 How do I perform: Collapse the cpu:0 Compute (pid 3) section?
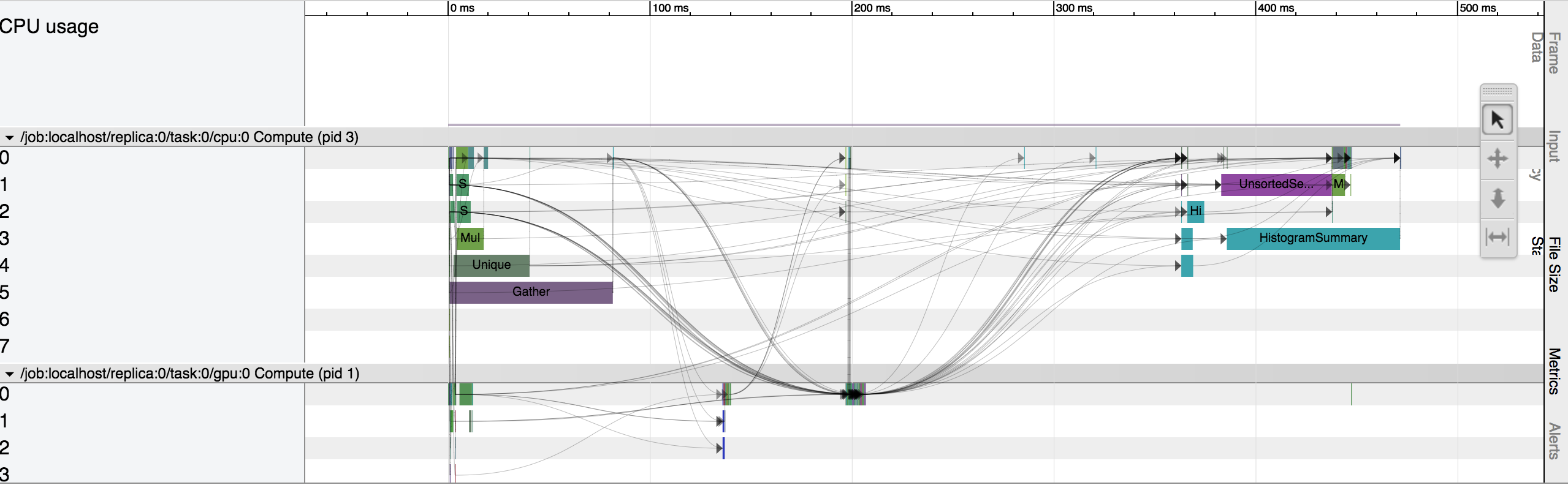9,137
